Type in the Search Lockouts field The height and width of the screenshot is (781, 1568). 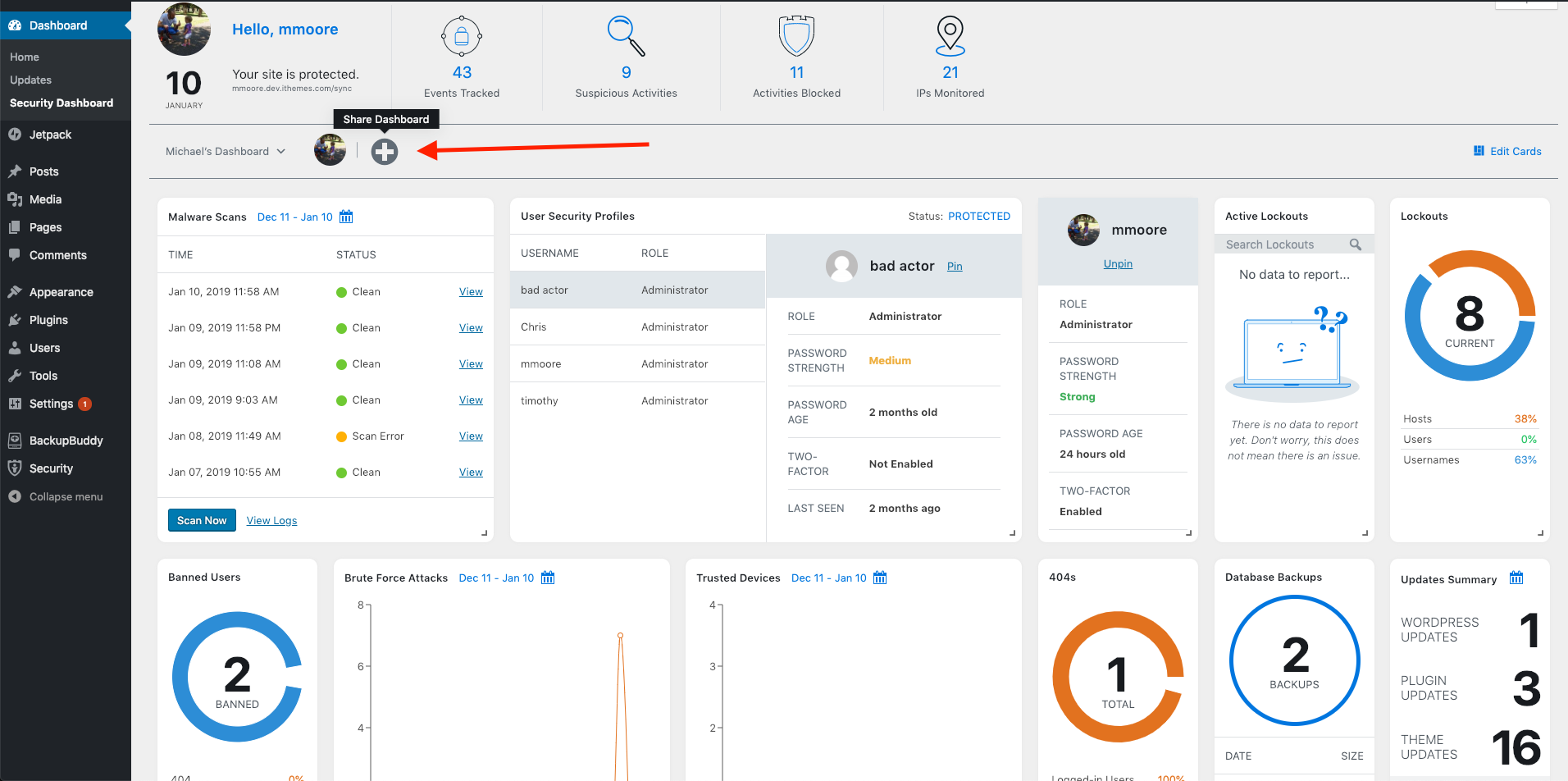[1283, 244]
